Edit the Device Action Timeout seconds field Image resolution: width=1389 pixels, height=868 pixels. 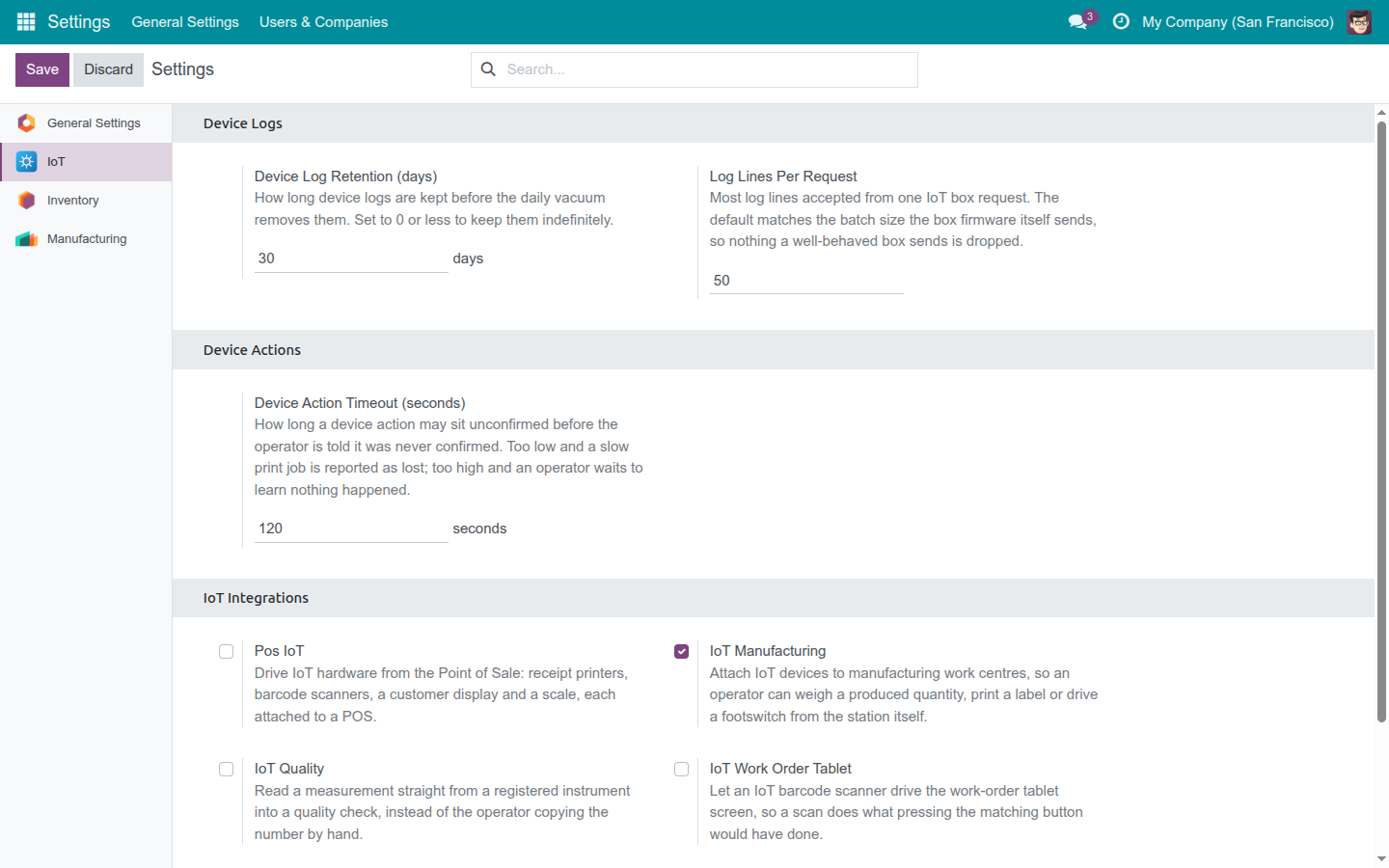click(351, 529)
